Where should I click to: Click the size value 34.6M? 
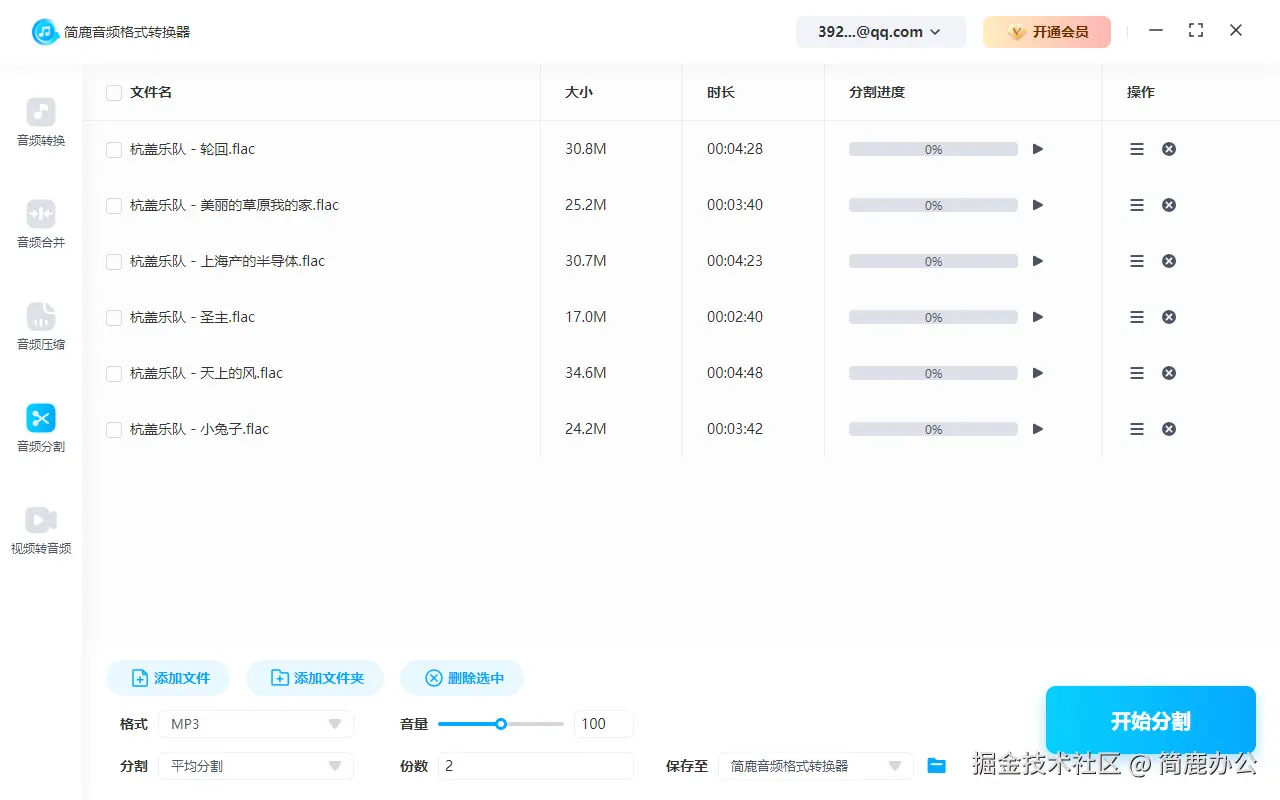586,373
